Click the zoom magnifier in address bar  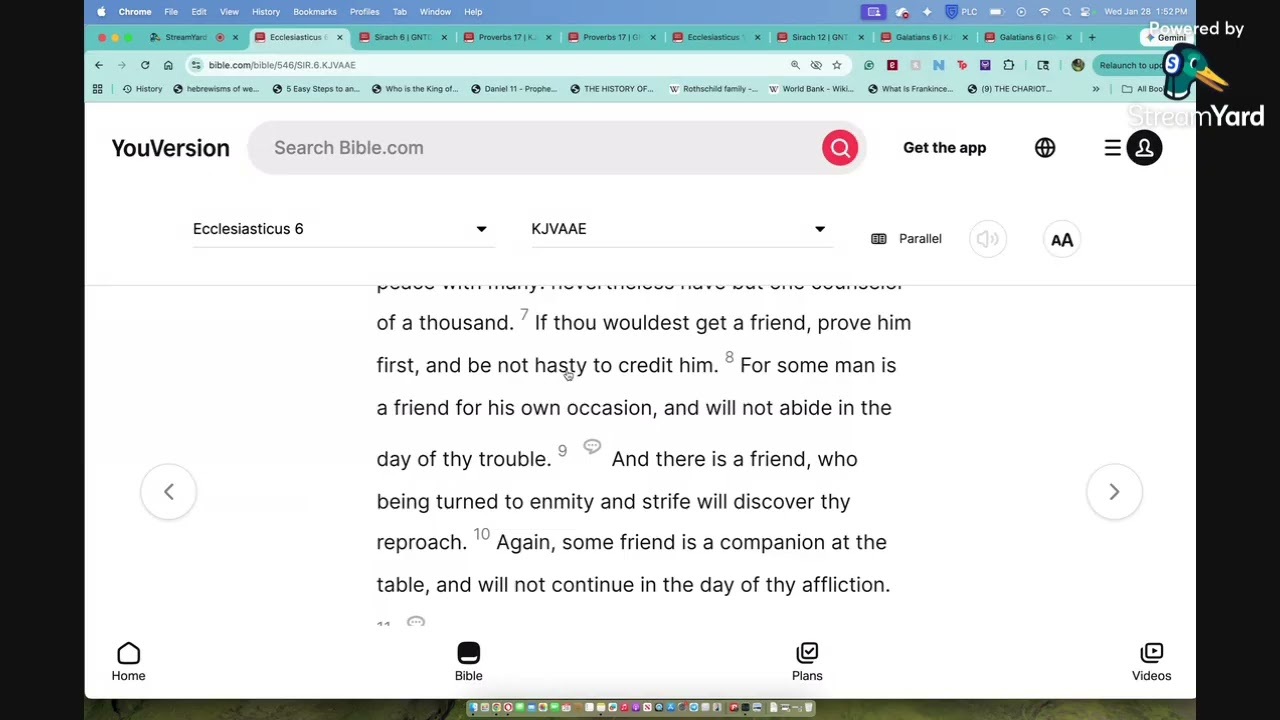click(795, 65)
